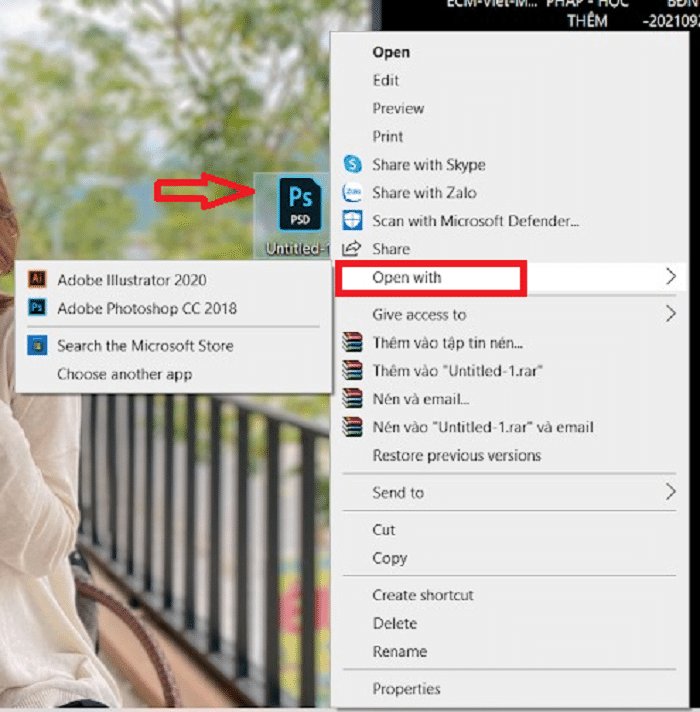Screen dimensions: 700x712
Task: Click the Microsoft Defender shield icon
Action: (352, 221)
